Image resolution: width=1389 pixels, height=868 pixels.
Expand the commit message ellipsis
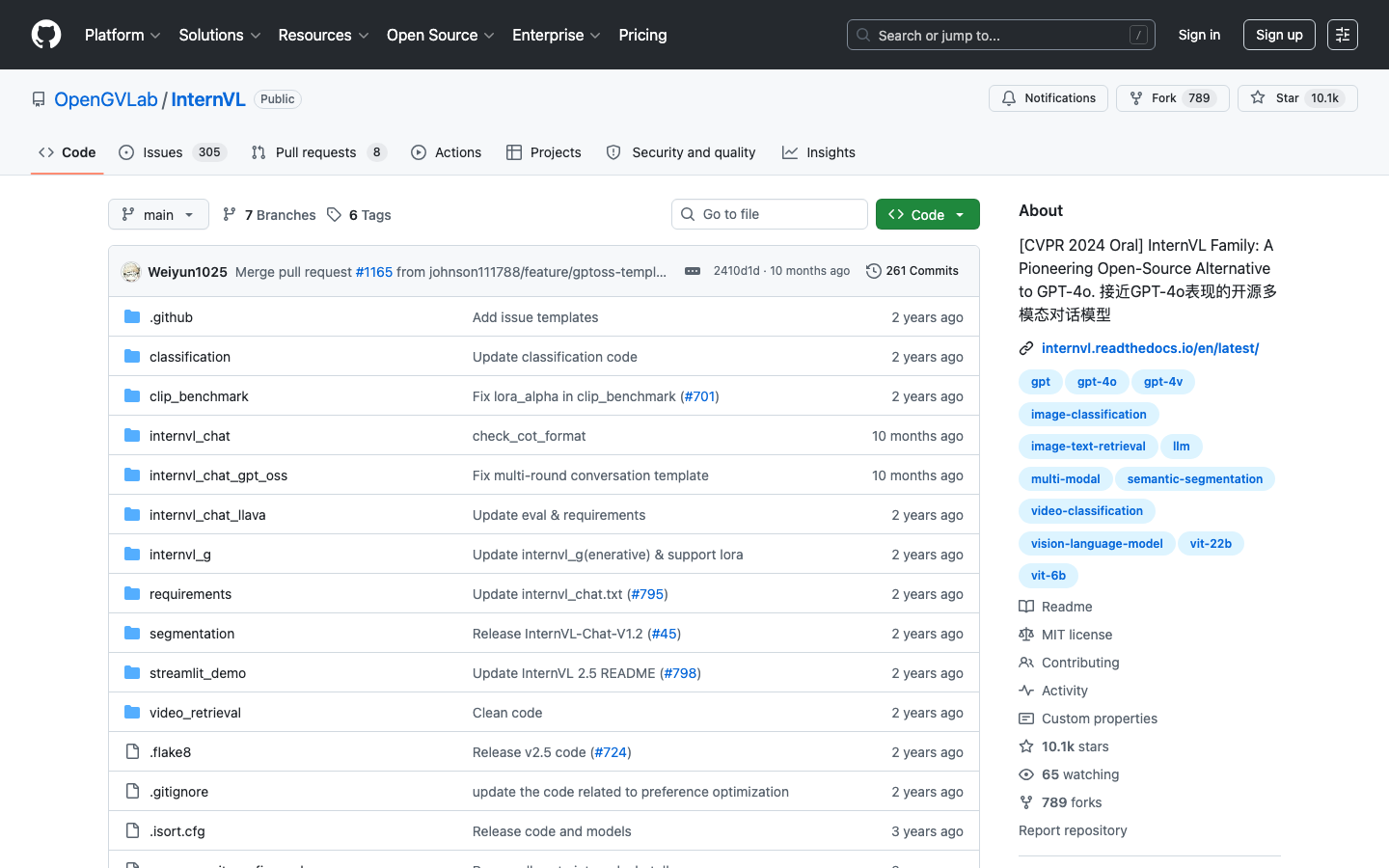(693, 271)
